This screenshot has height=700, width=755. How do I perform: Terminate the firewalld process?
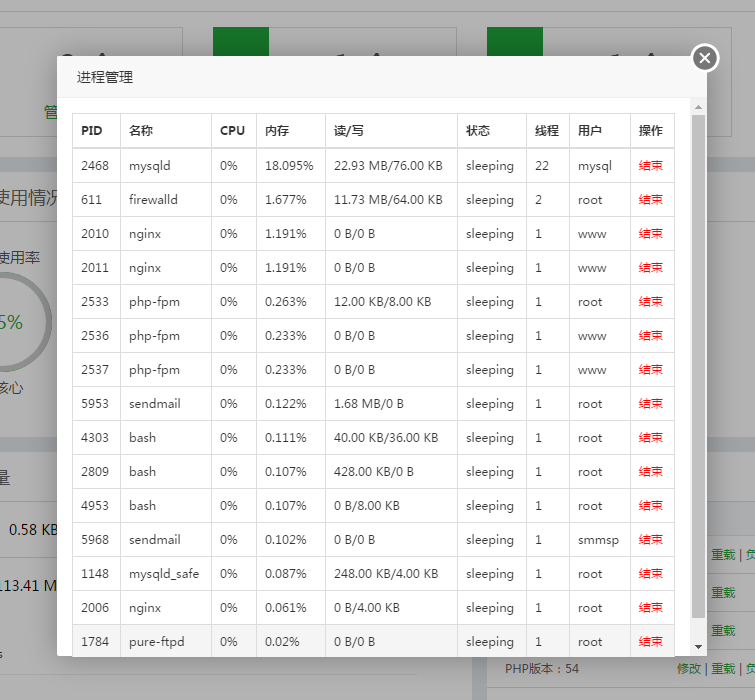coord(650,200)
